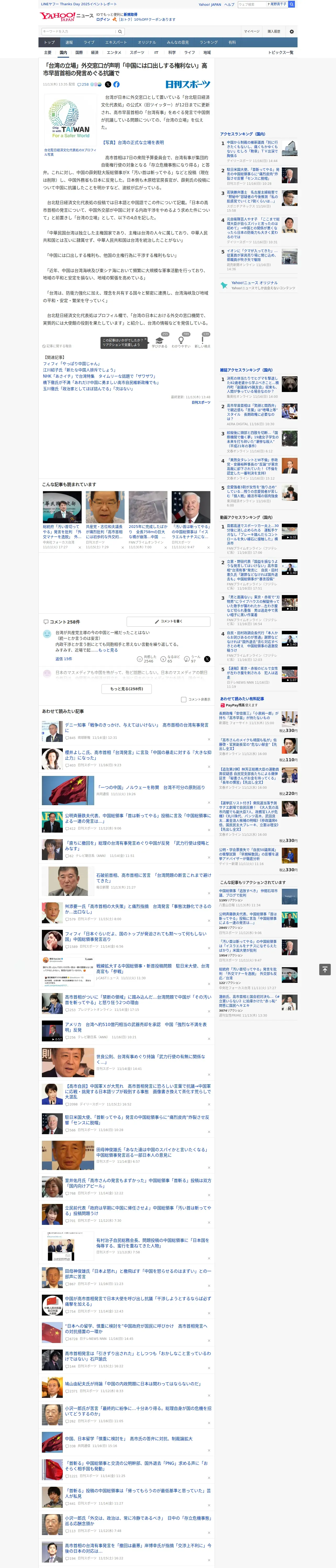
Task: Open デニー知事「戦争のきっかけ」recommended article
Action: click(137, 727)
